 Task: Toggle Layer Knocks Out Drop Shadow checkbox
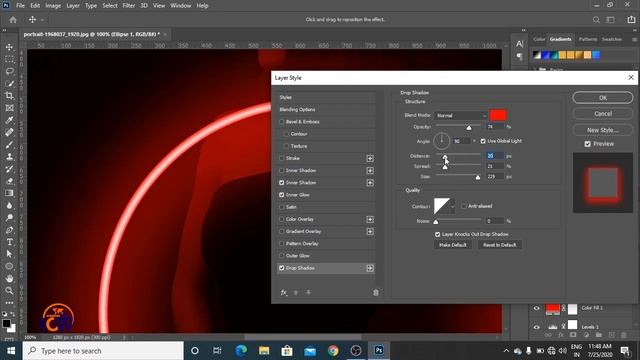(x=438, y=234)
